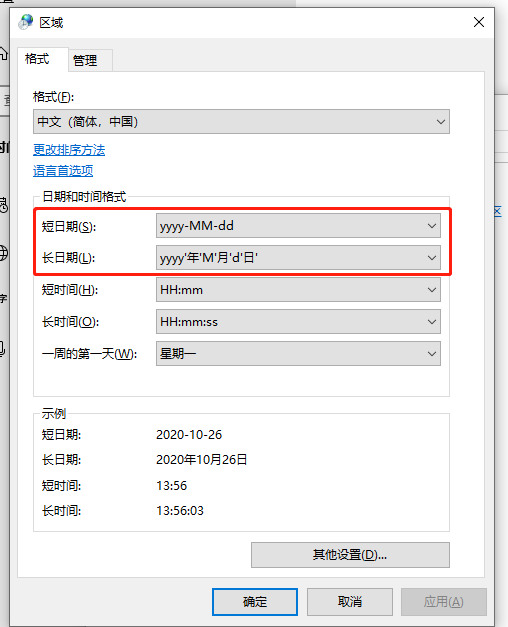Image resolution: width=508 pixels, height=627 pixels.
Task: Switch to the 管理 tab
Action: [85, 60]
